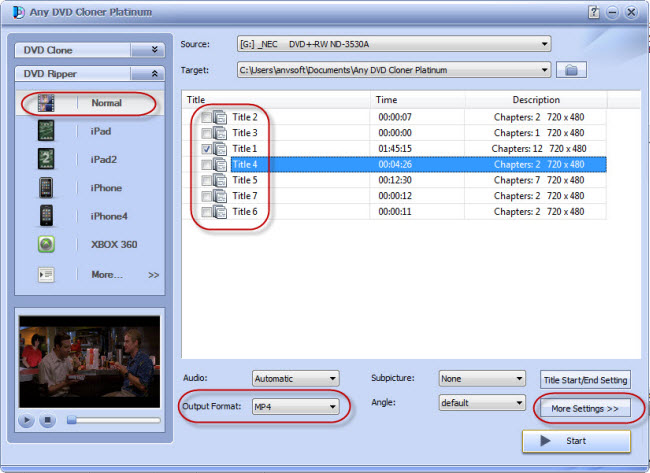
Task: Open the Subpicture dropdown
Action: coord(482,378)
